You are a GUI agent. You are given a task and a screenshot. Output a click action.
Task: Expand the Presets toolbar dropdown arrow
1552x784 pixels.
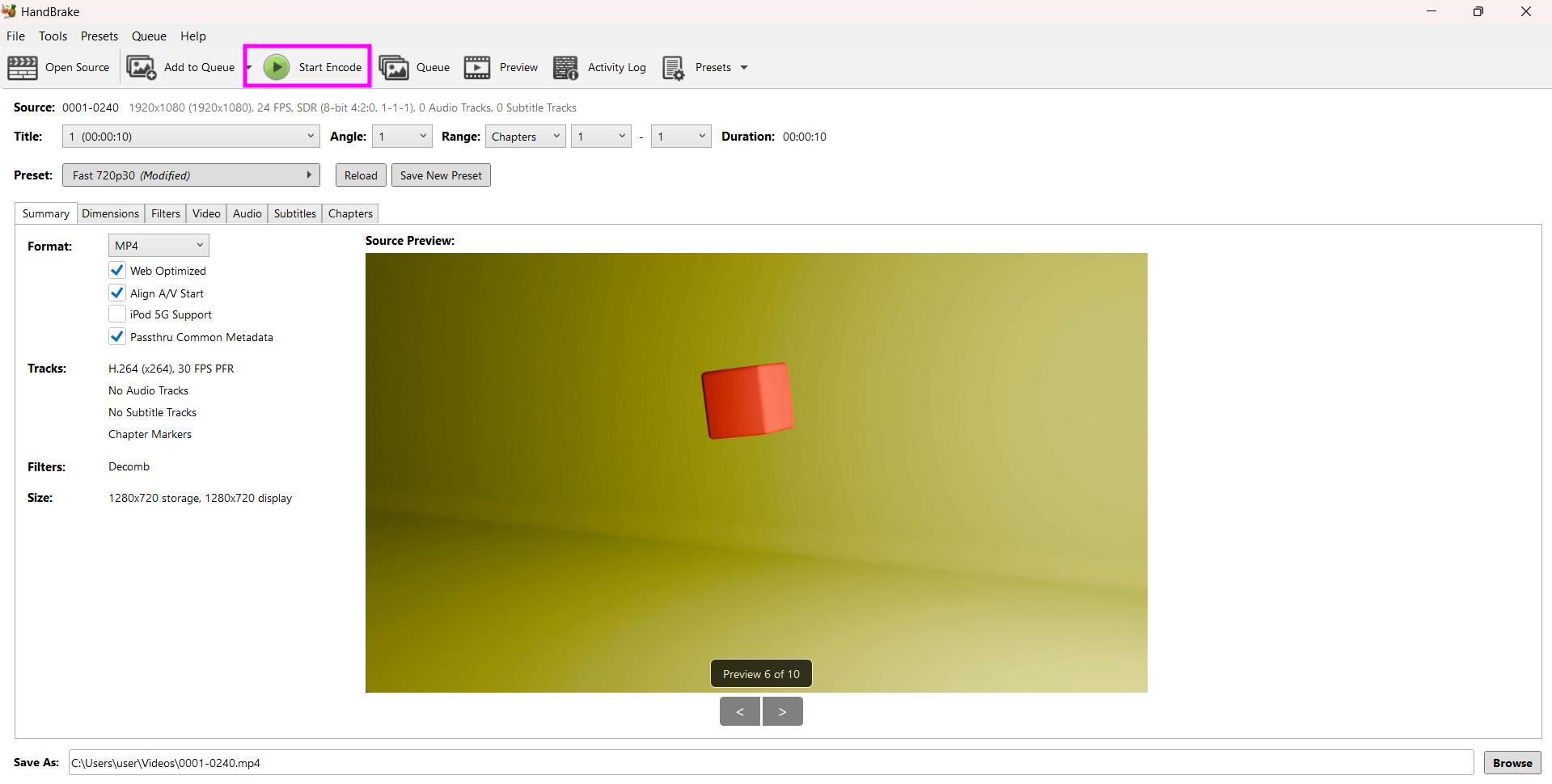tap(744, 68)
